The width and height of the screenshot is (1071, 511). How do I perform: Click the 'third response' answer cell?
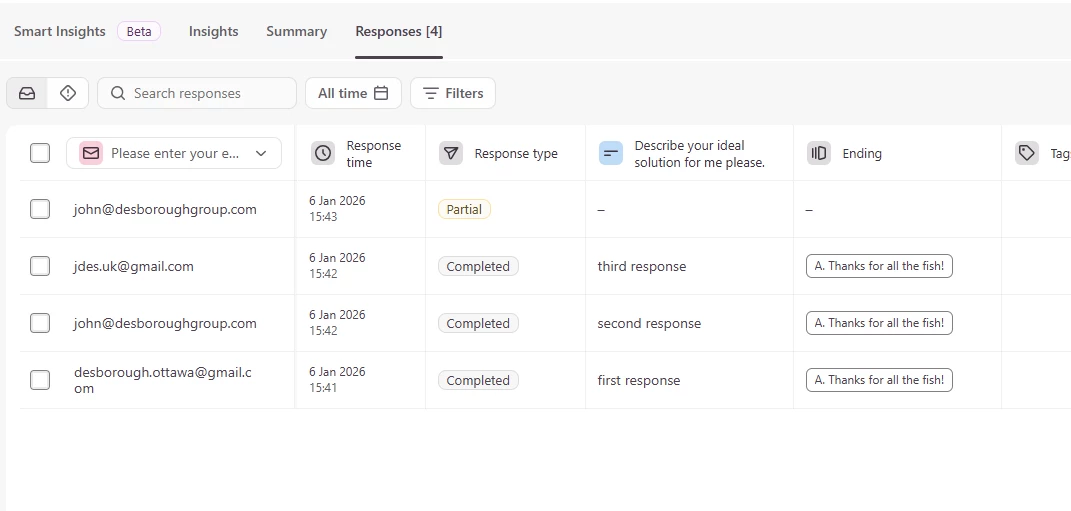click(642, 266)
